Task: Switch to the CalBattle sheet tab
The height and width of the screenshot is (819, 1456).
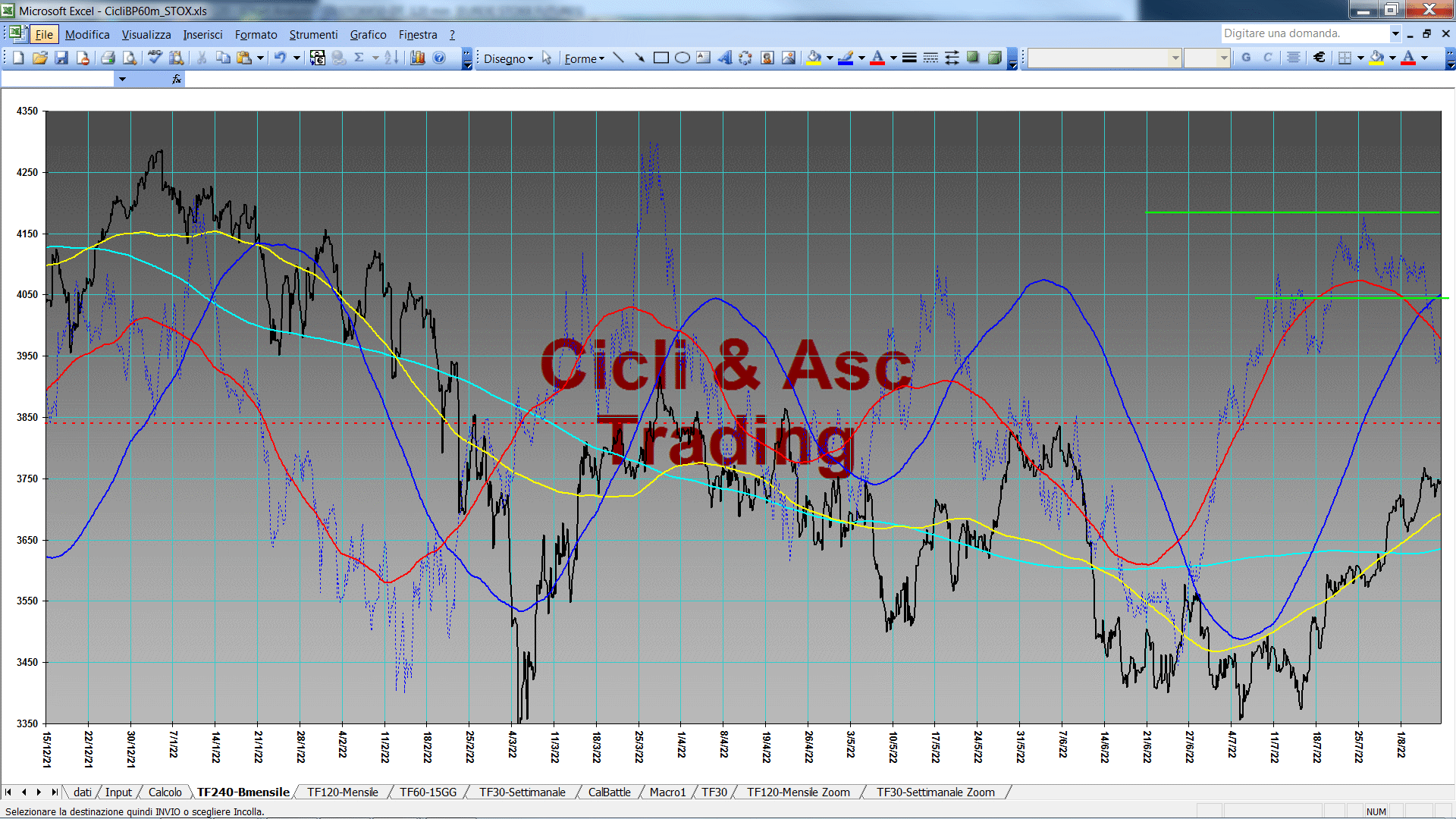Action: point(609,792)
